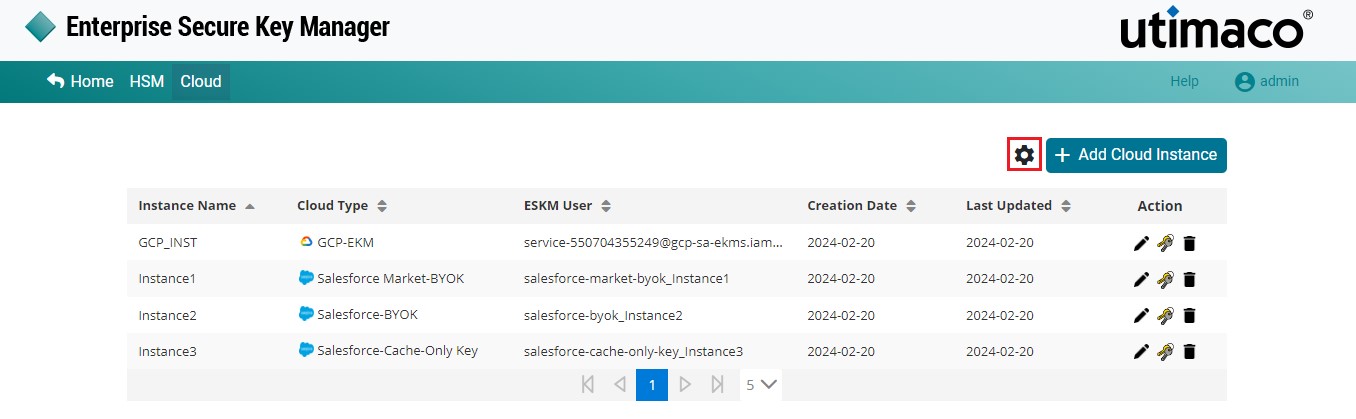Image resolution: width=1356 pixels, height=419 pixels.
Task: Click the Creation Date value for GCP_INST
Action: point(841,243)
